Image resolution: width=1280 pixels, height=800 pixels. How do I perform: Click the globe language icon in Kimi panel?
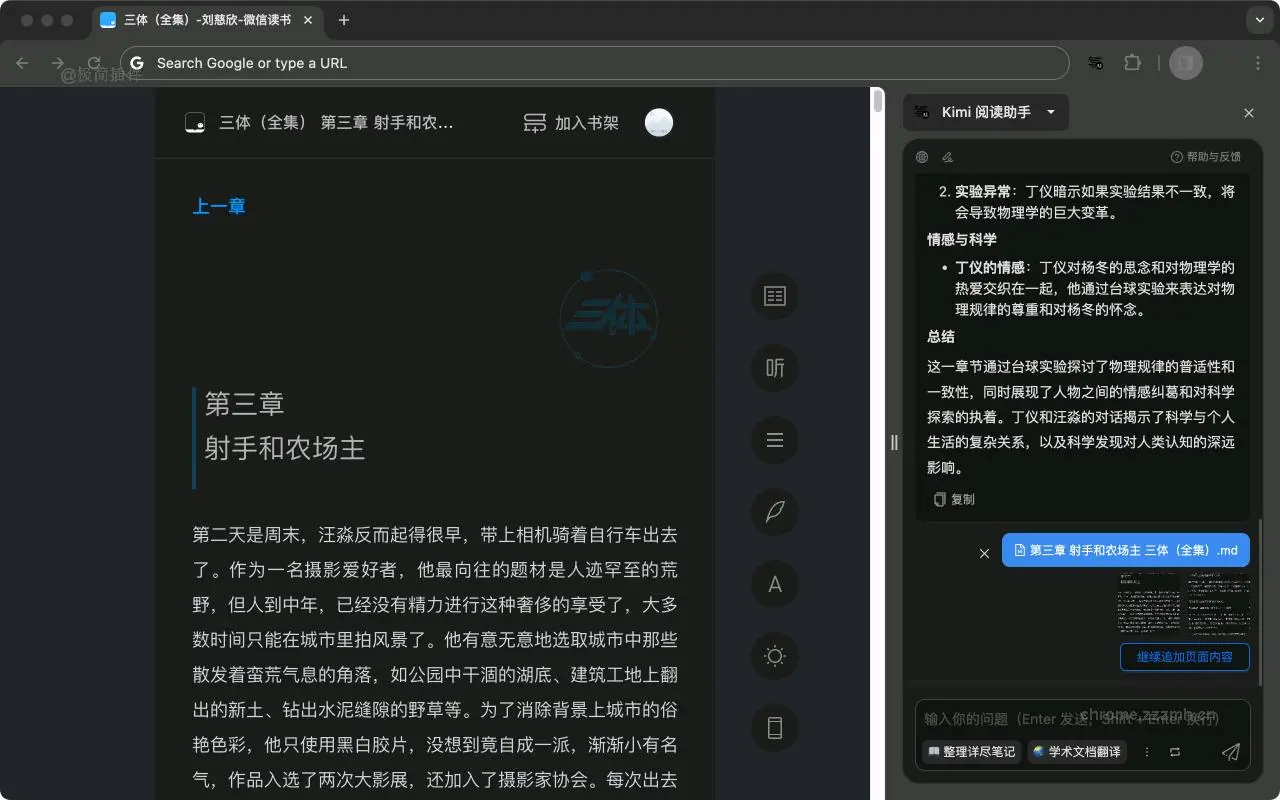[x=922, y=157]
